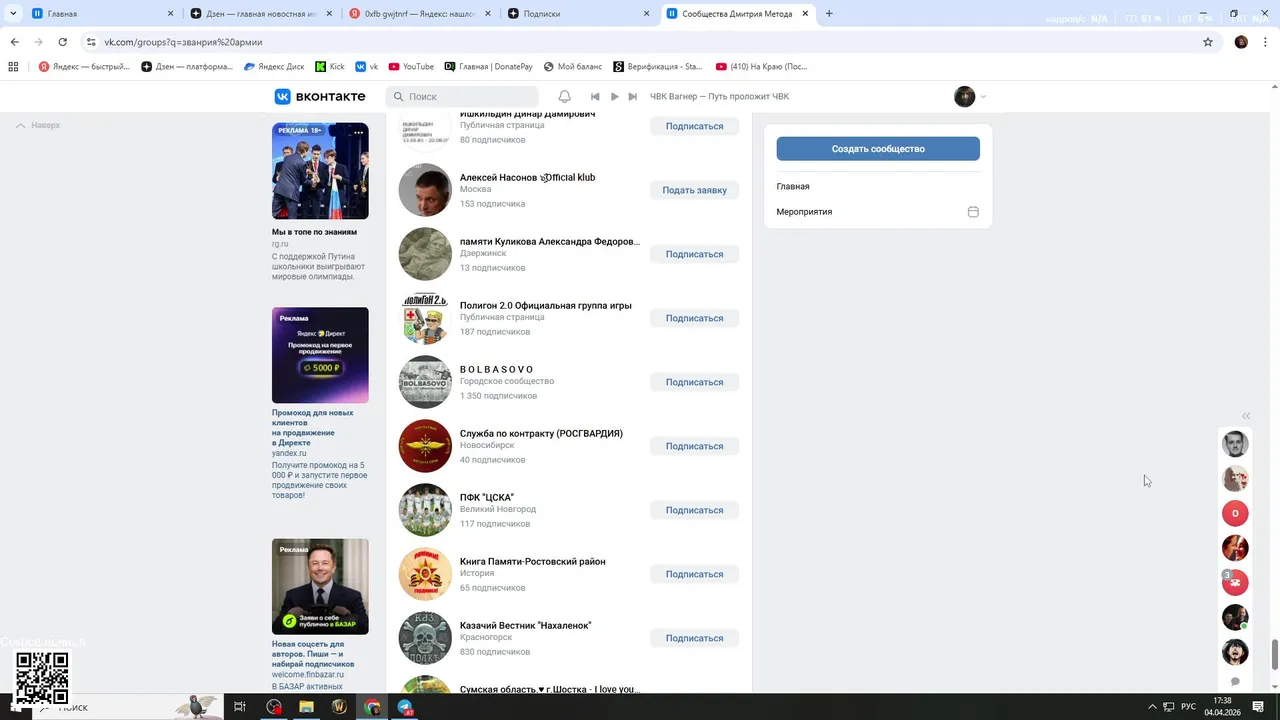Viewport: 1280px width, 720px height.
Task: Bookmark this page with star icon
Action: tap(1208, 42)
